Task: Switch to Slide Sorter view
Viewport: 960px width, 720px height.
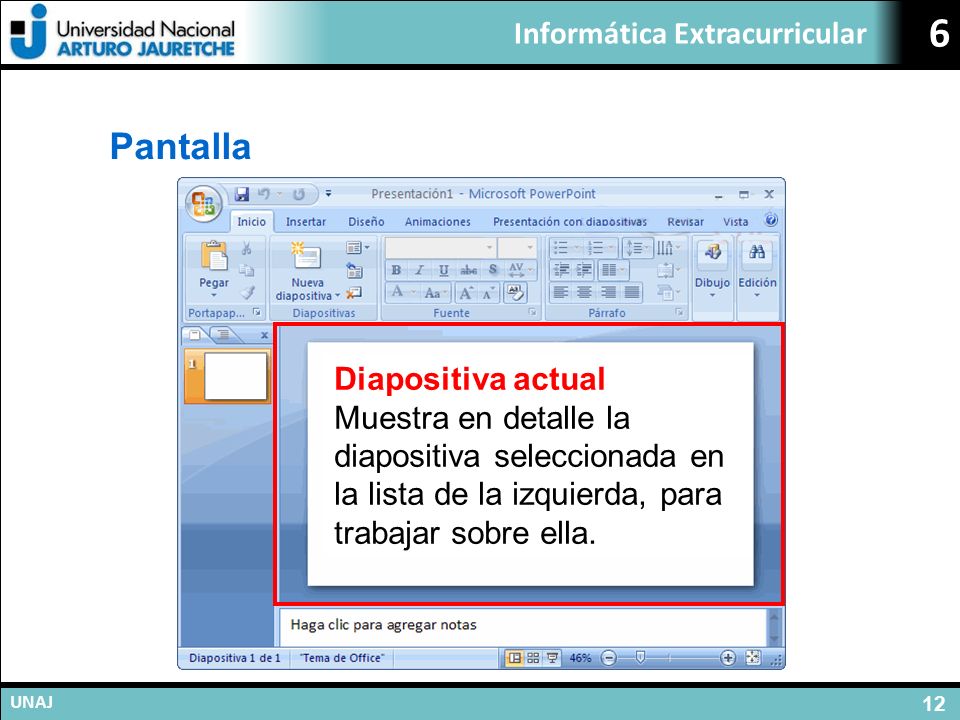Action: [533, 658]
